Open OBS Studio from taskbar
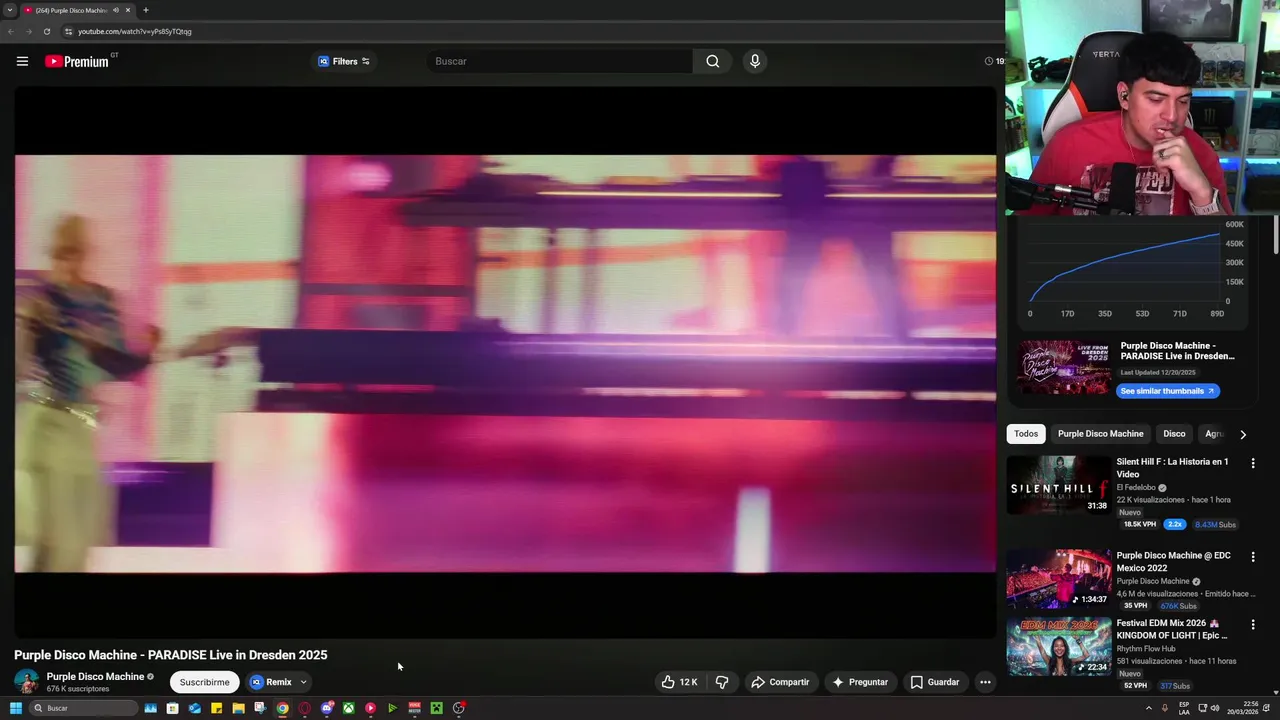Image resolution: width=1280 pixels, height=720 pixels. coord(458,708)
